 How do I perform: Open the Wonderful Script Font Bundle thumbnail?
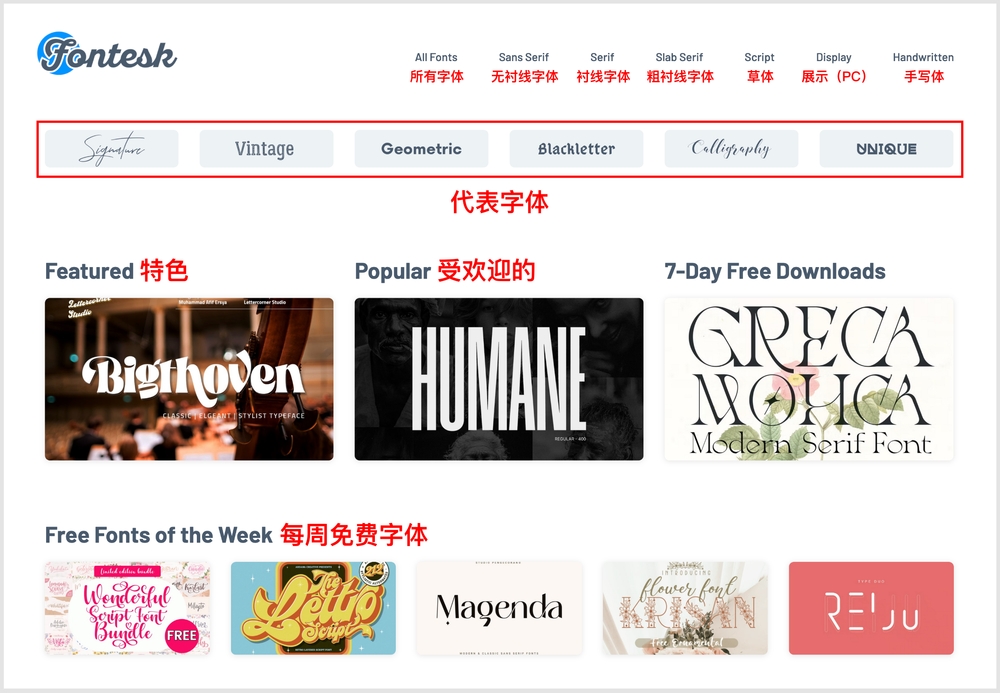coord(128,608)
